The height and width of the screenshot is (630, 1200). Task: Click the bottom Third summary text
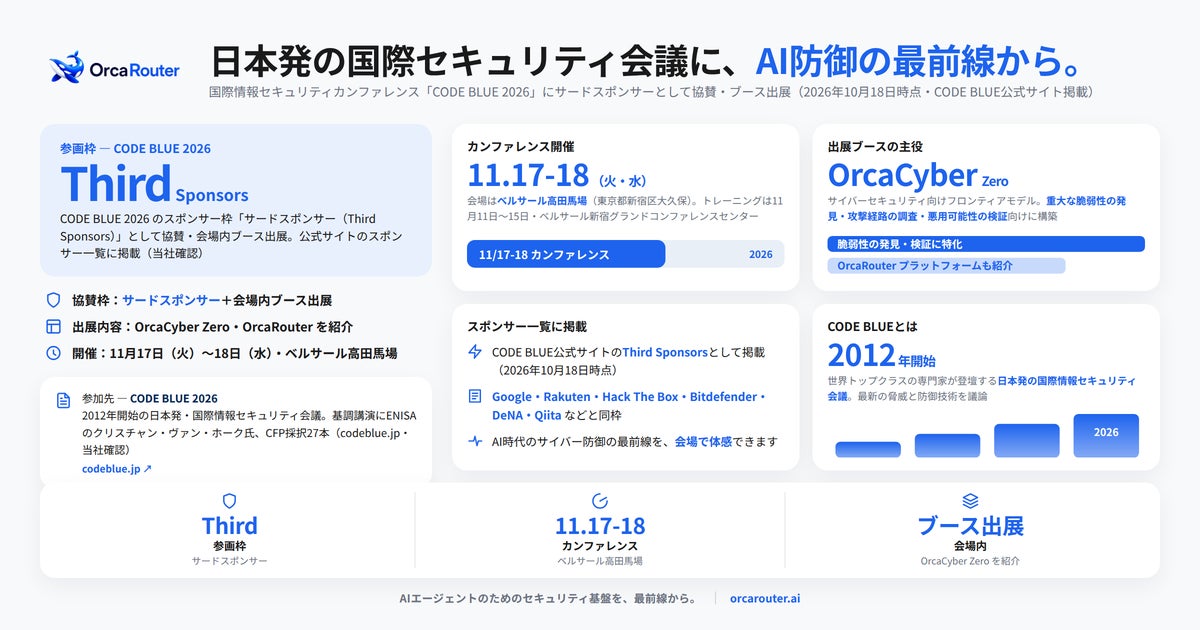pos(230,526)
